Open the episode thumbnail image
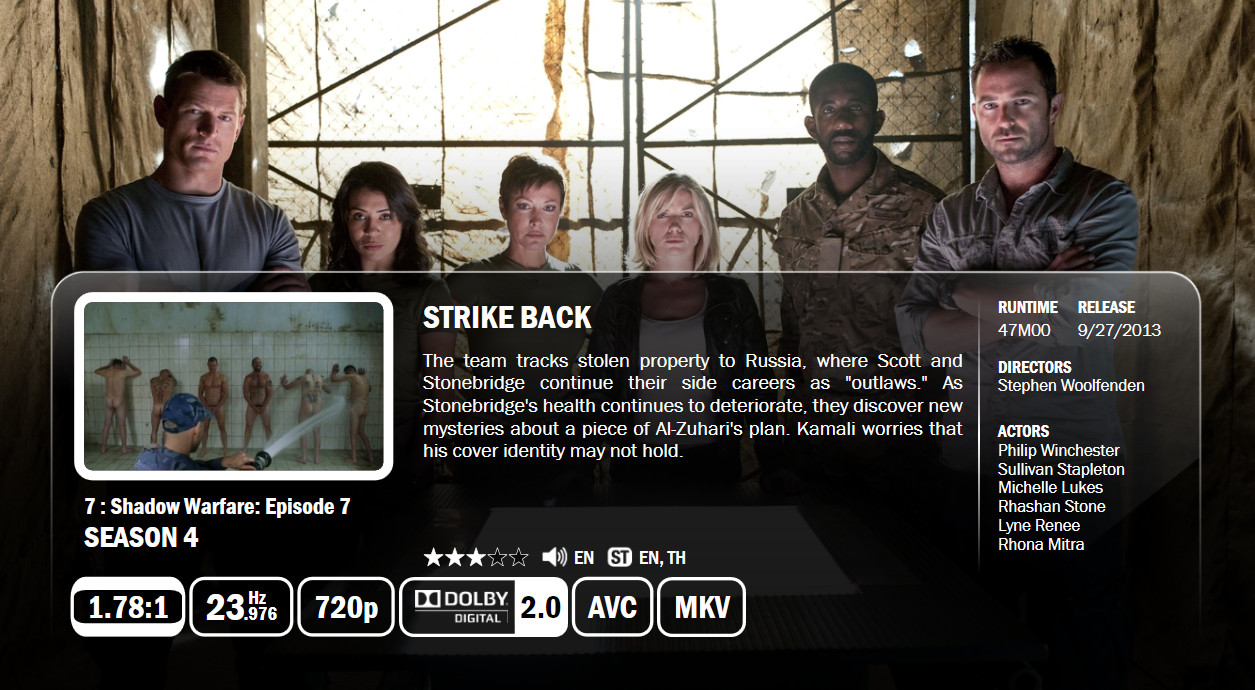 pyautogui.click(x=233, y=386)
